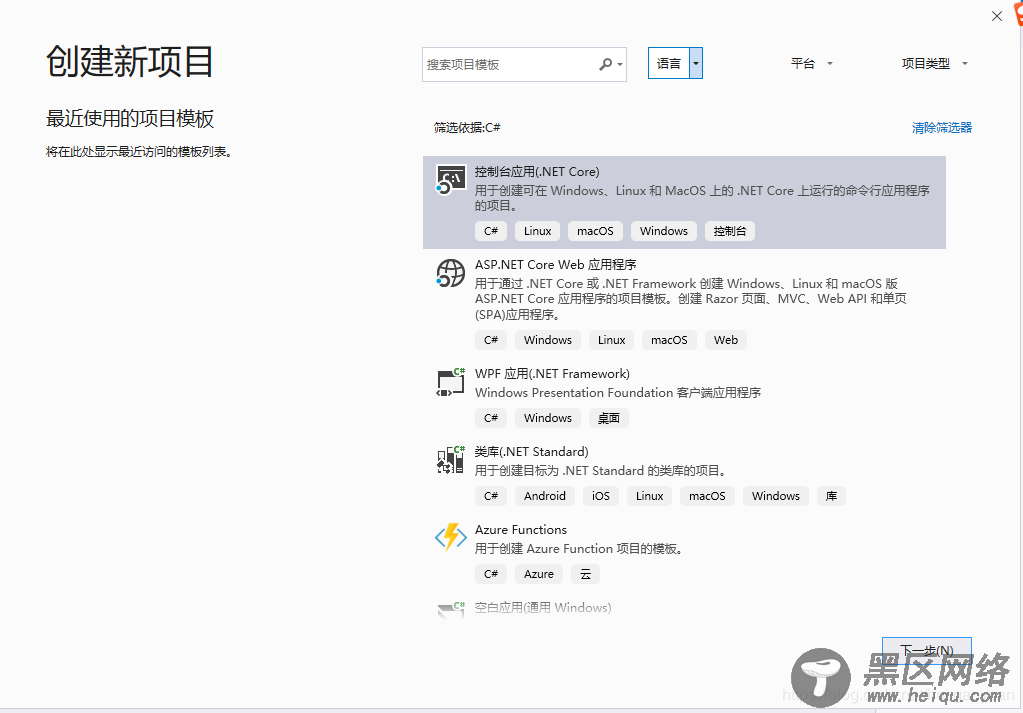Close the Create New Project dialog
This screenshot has width=1023, height=713.
click(x=996, y=16)
